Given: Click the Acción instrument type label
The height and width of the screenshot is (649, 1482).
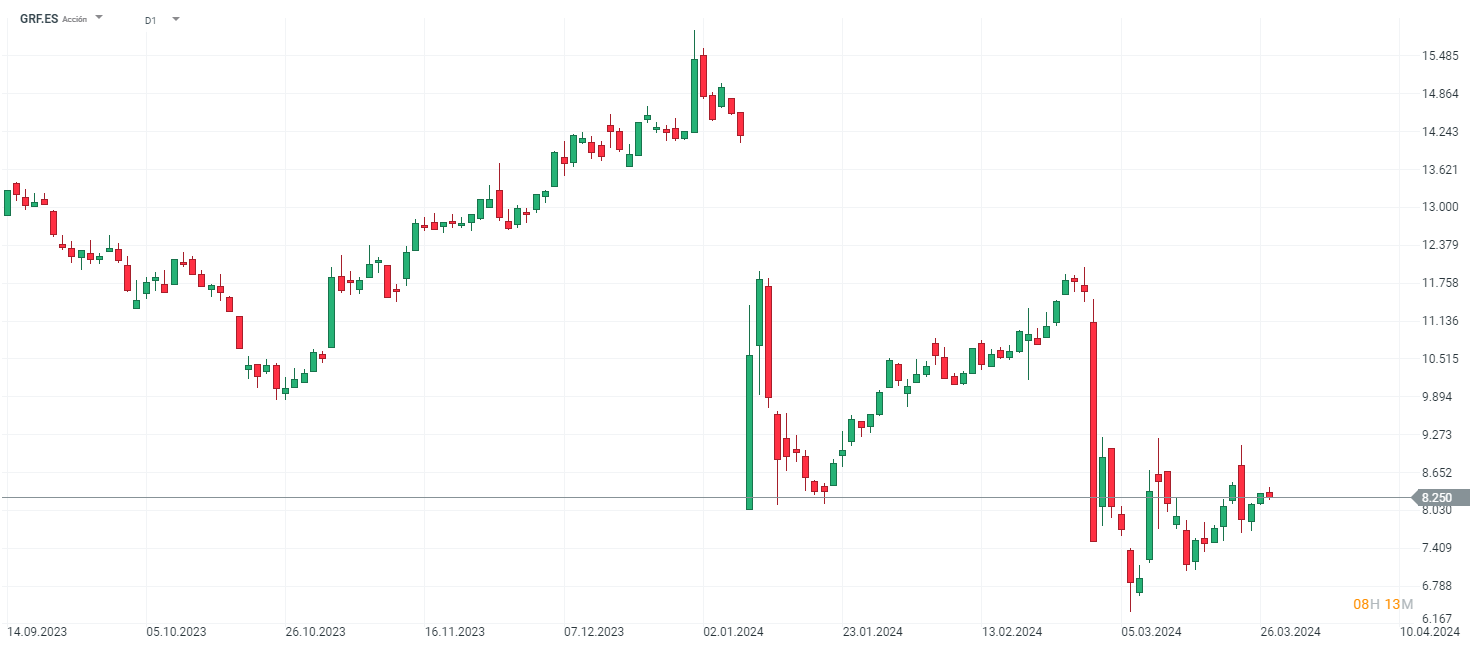Looking at the screenshot, I should tap(75, 20).
